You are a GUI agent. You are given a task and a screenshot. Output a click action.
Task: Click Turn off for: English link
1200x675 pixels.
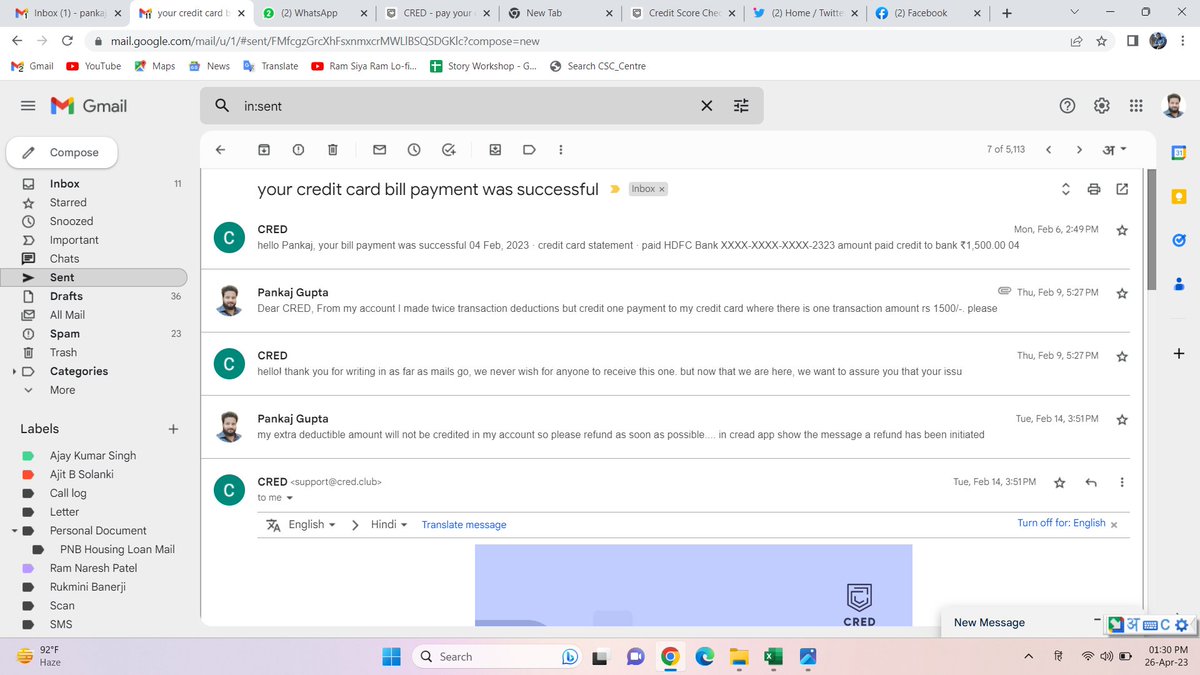click(x=1061, y=523)
